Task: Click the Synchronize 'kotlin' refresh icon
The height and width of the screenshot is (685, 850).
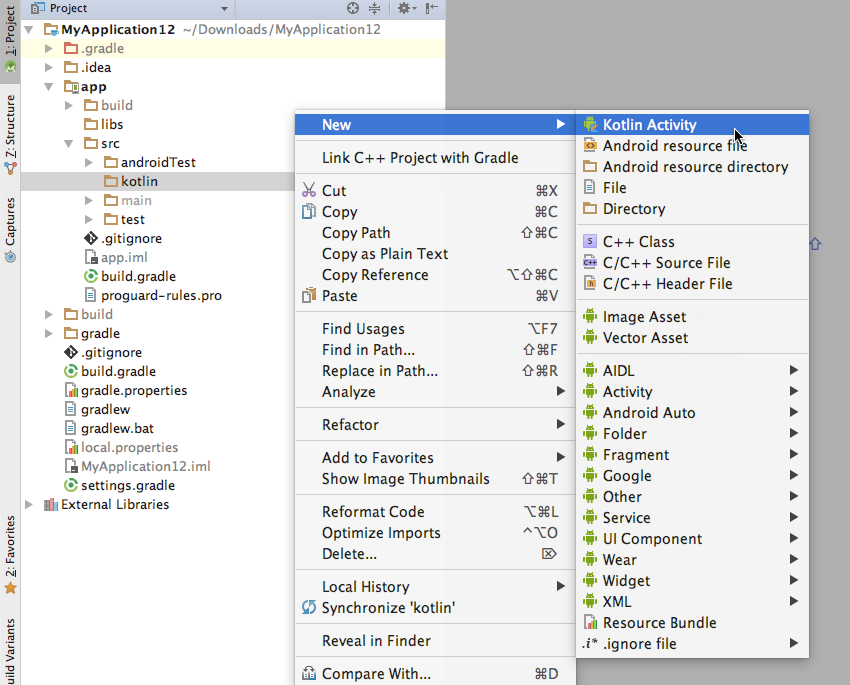Action: pyautogui.click(x=309, y=608)
